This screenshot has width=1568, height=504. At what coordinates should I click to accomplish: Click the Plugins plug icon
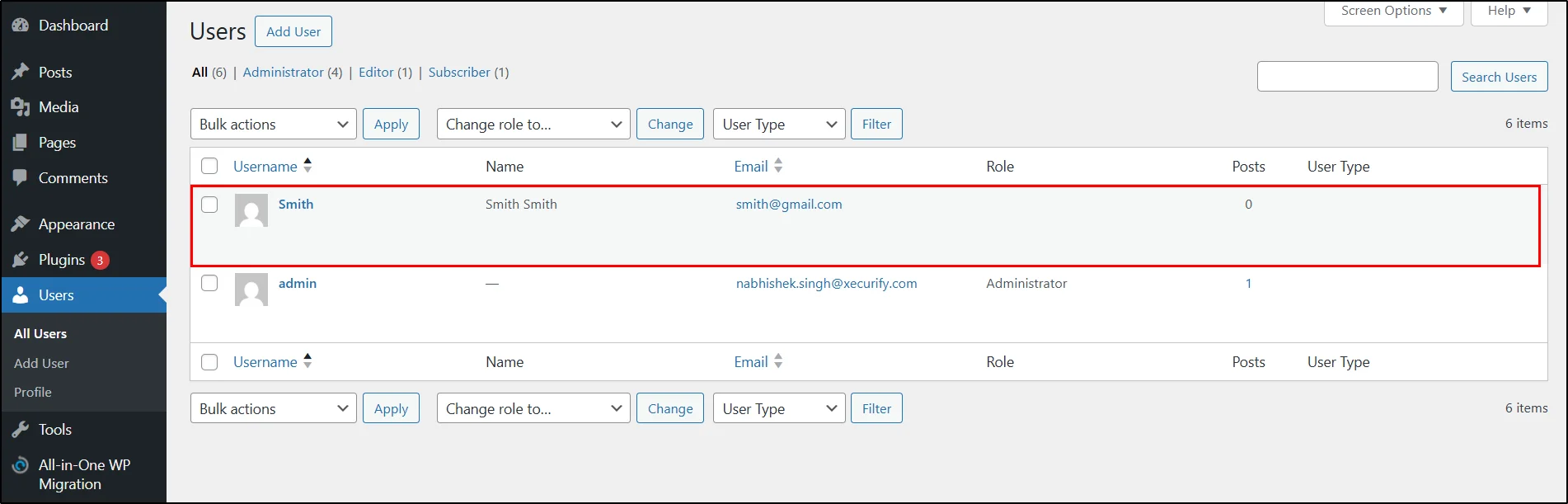click(21, 260)
